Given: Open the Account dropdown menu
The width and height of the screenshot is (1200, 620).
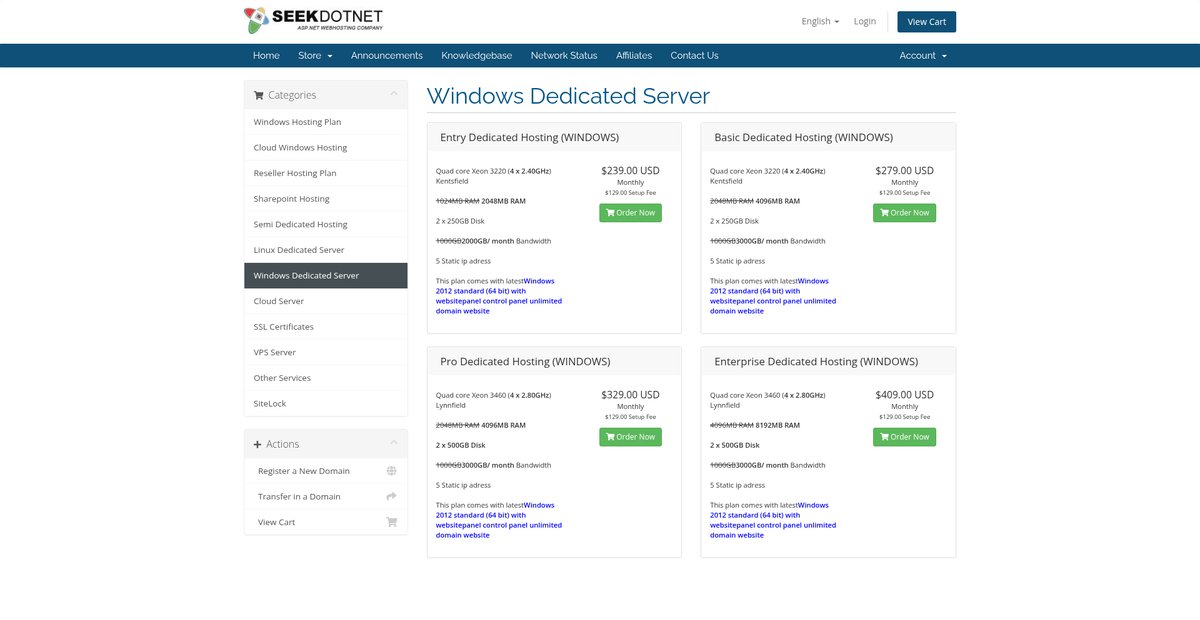Looking at the screenshot, I should [922, 56].
